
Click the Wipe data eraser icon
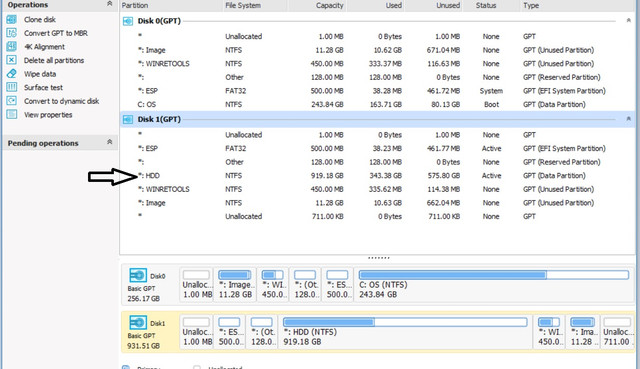11,73
